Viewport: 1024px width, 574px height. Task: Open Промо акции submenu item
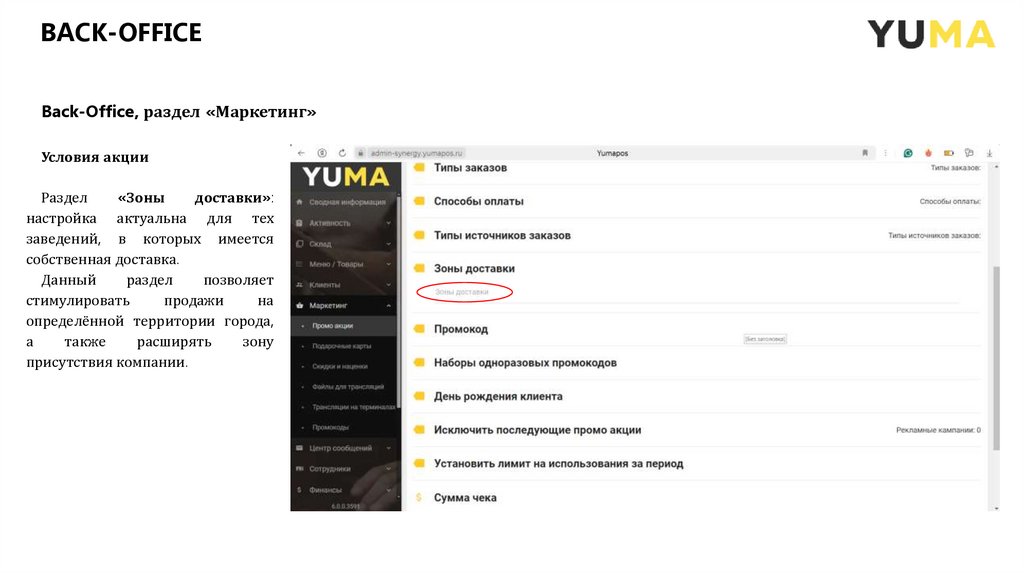[332, 325]
